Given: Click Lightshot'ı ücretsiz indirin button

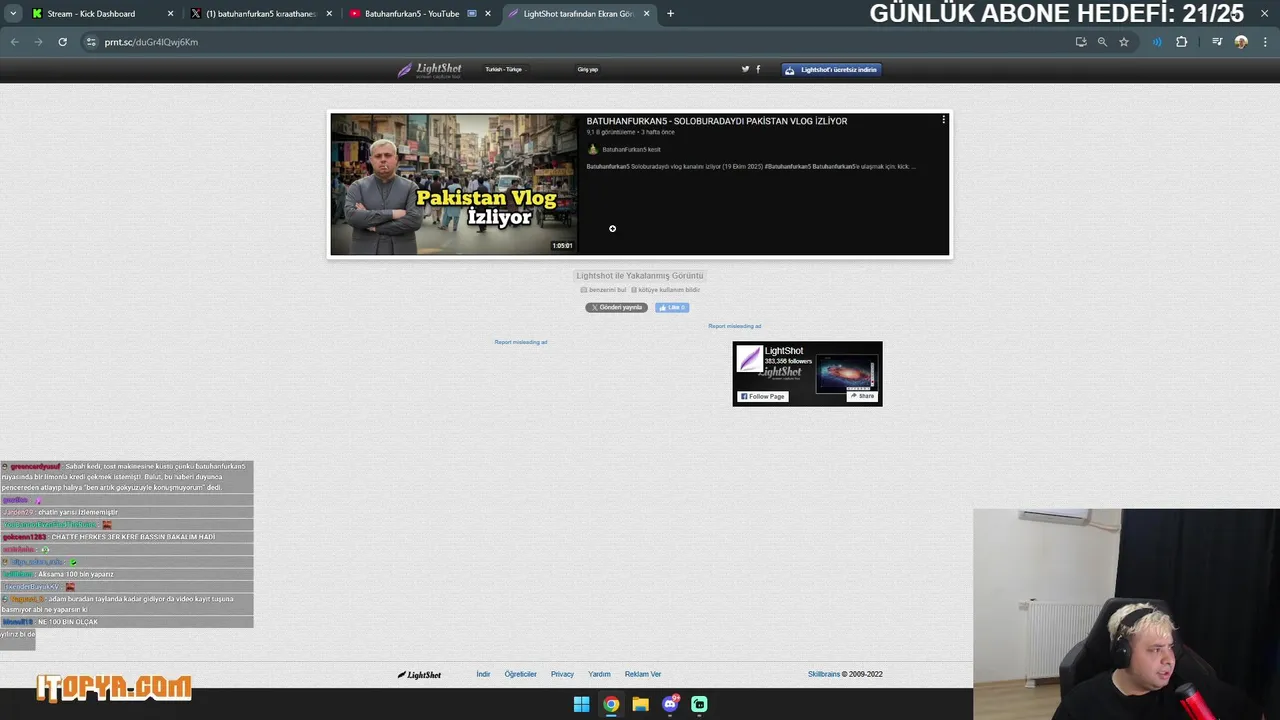Looking at the screenshot, I should 831,70.
